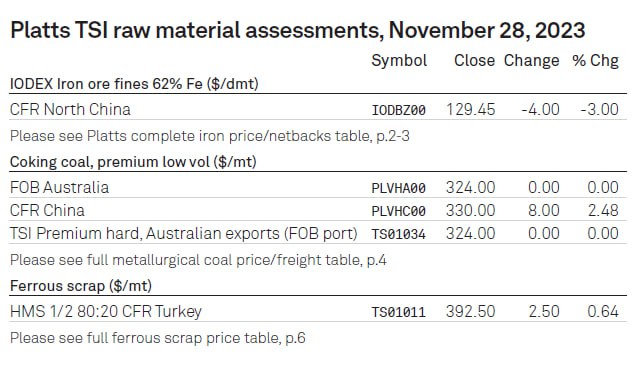Select the TSI Premium hard Australian exports row
Viewport: 640px width, 366px height.
point(318,233)
